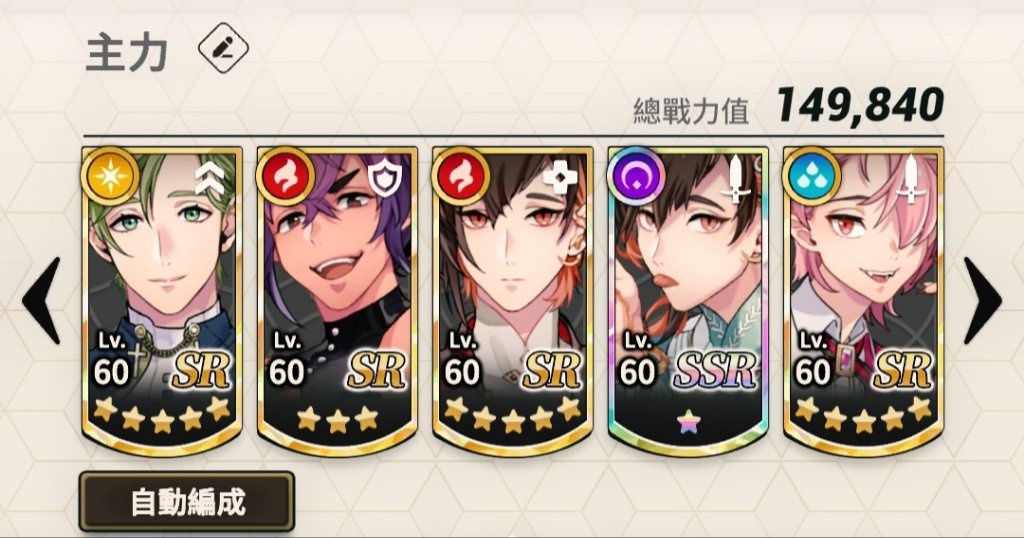This screenshot has width=1024, height=538.
Task: Click the 自動編成 auto-formation button
Action: [x=187, y=501]
